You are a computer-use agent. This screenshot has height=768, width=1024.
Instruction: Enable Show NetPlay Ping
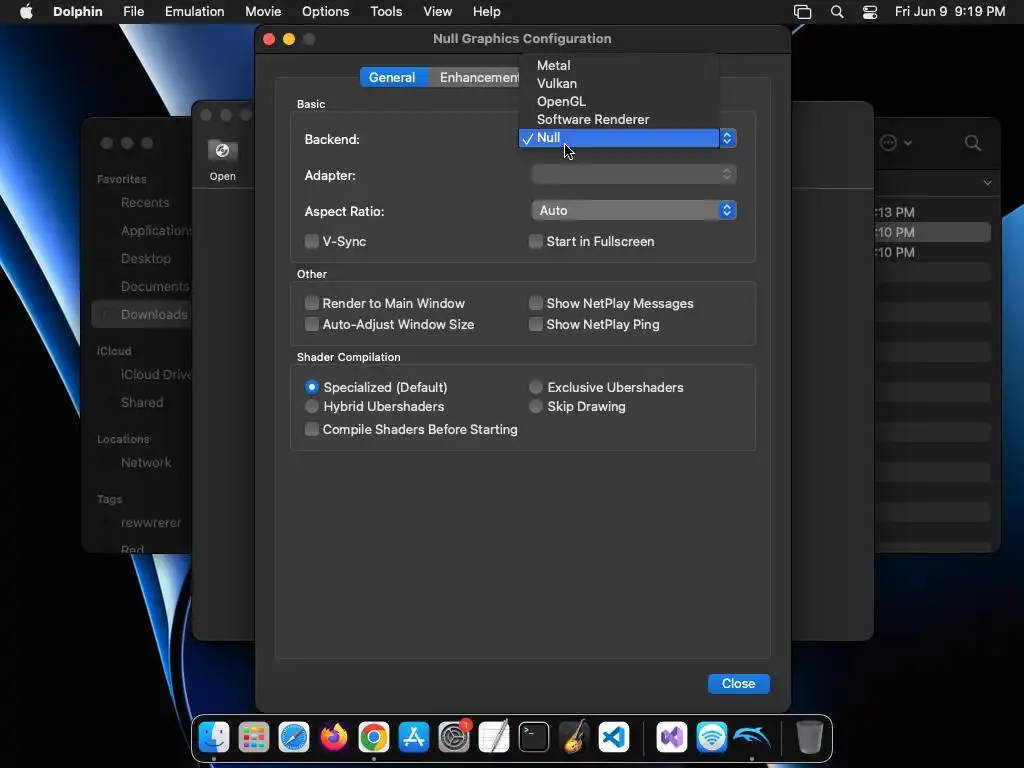(536, 325)
